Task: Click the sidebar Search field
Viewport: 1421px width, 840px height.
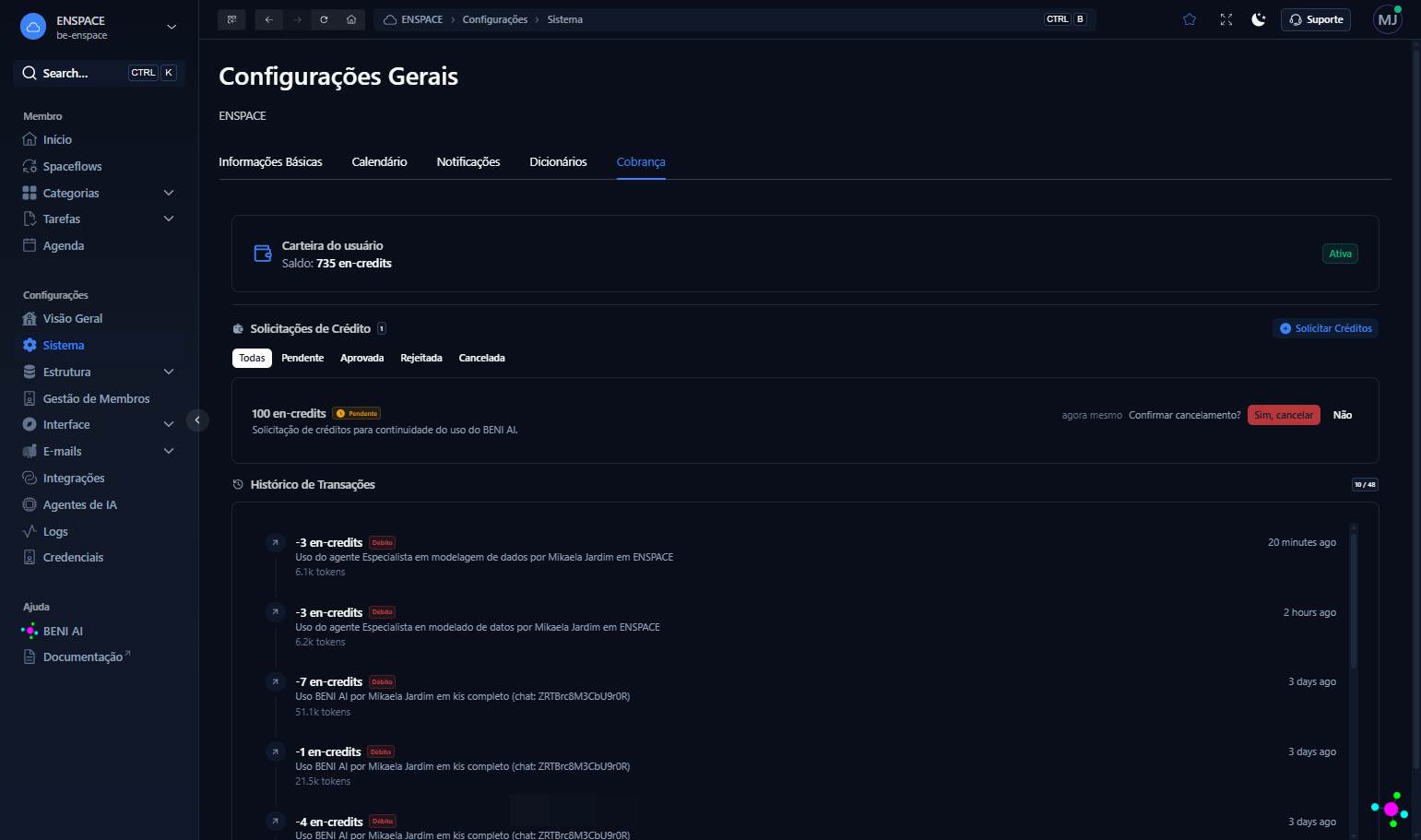Action: [x=99, y=73]
